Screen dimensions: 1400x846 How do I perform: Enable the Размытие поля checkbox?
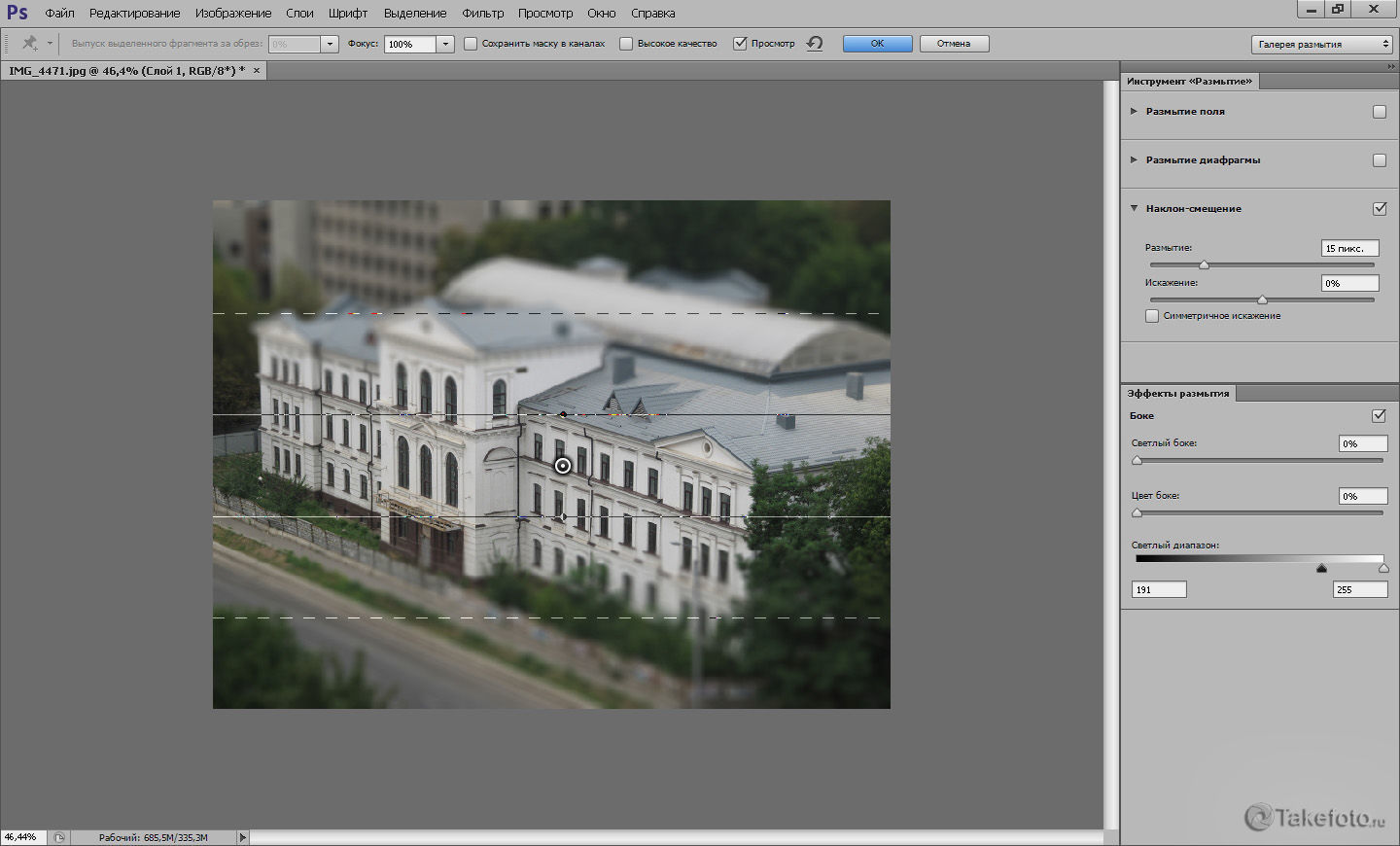(1379, 112)
